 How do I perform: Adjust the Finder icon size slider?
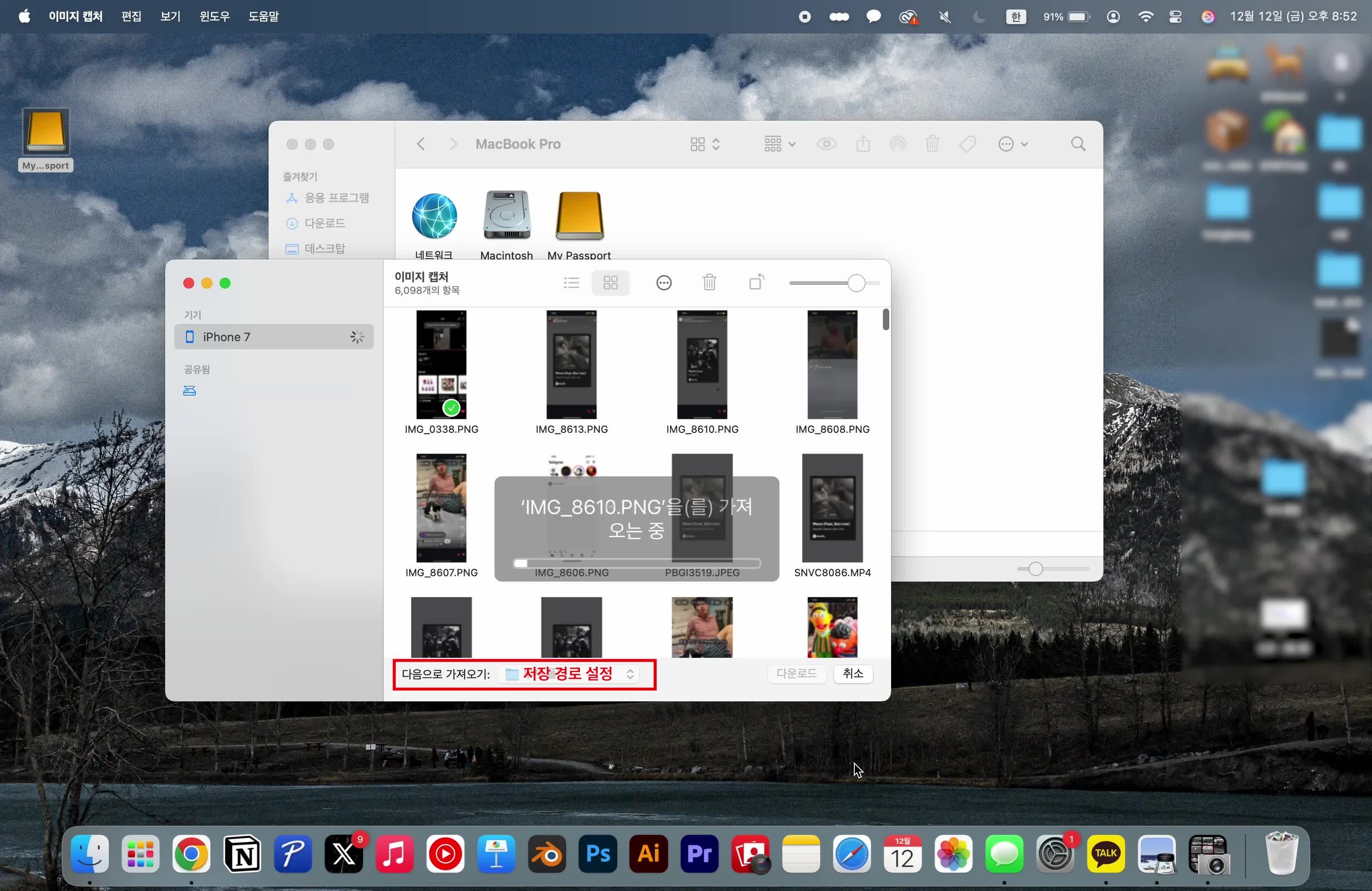click(x=1035, y=569)
